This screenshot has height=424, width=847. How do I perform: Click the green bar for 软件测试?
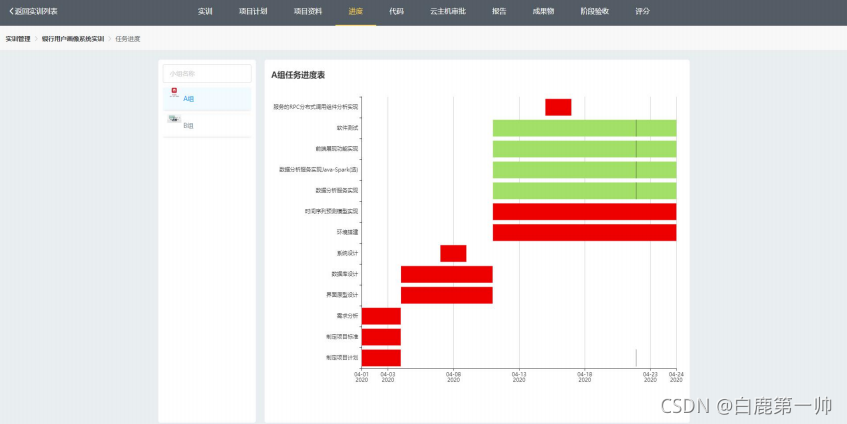584,128
